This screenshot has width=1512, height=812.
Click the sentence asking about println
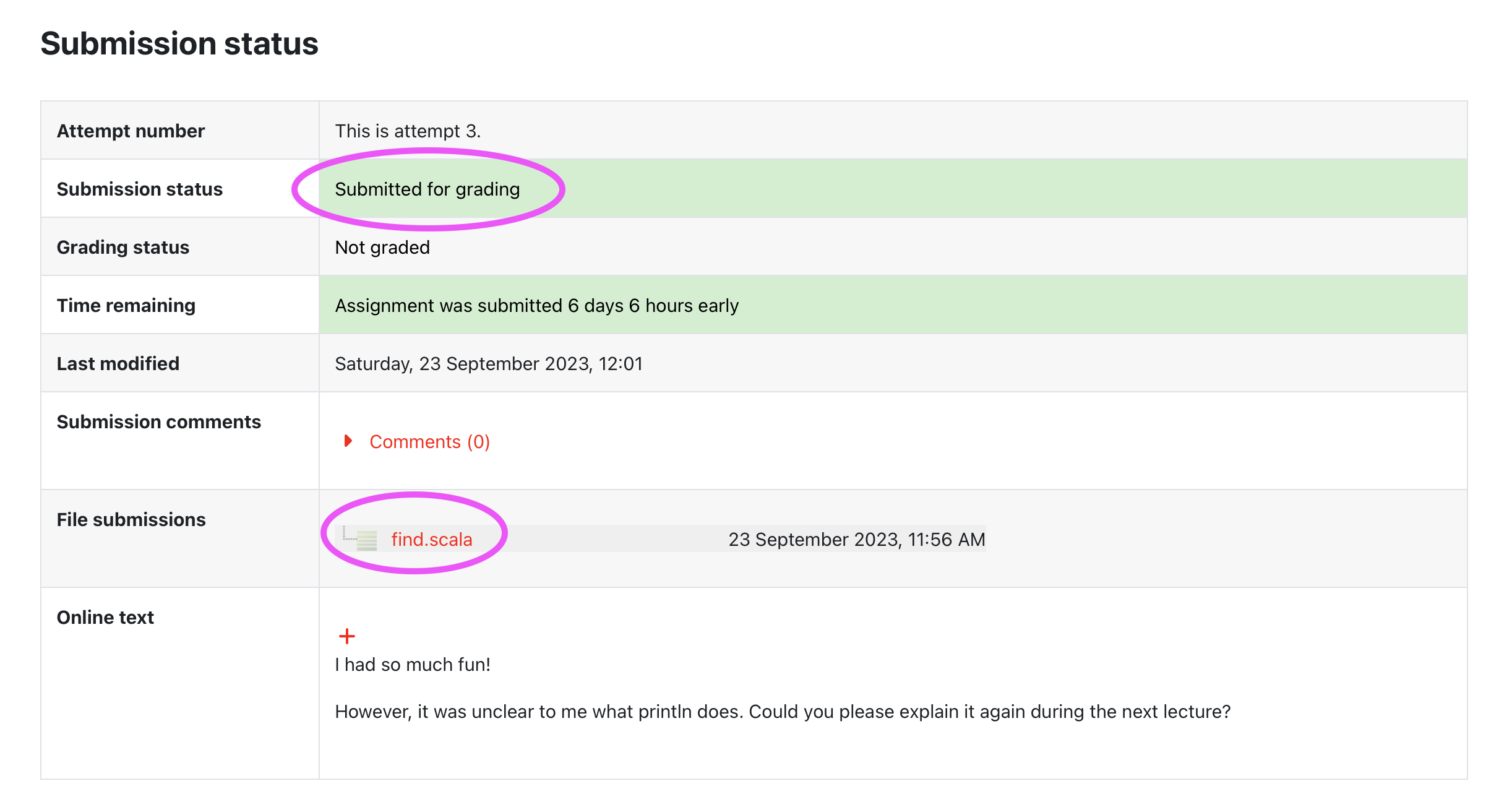pos(783,712)
